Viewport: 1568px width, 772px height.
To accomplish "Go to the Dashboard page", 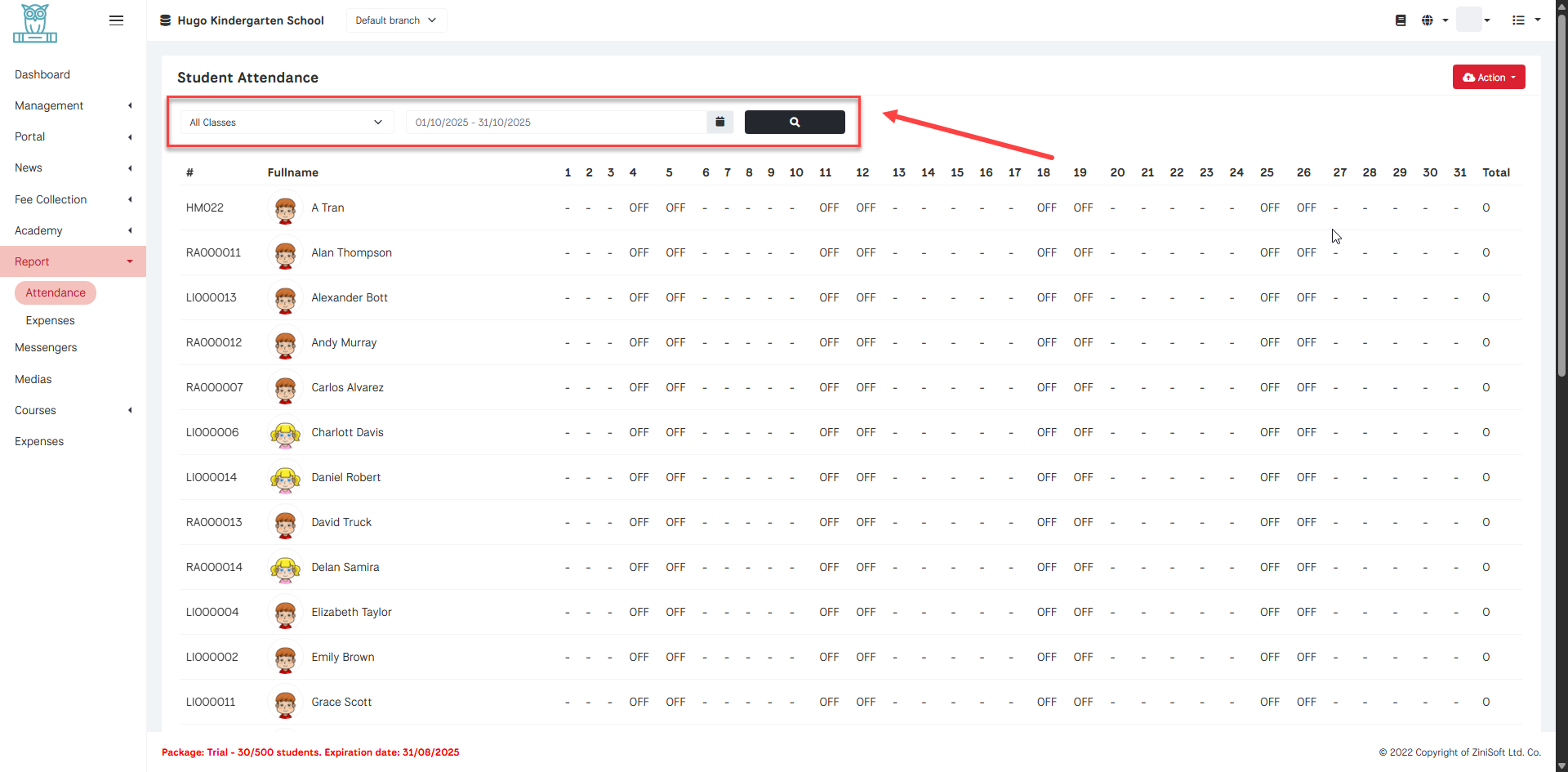I will tap(42, 74).
